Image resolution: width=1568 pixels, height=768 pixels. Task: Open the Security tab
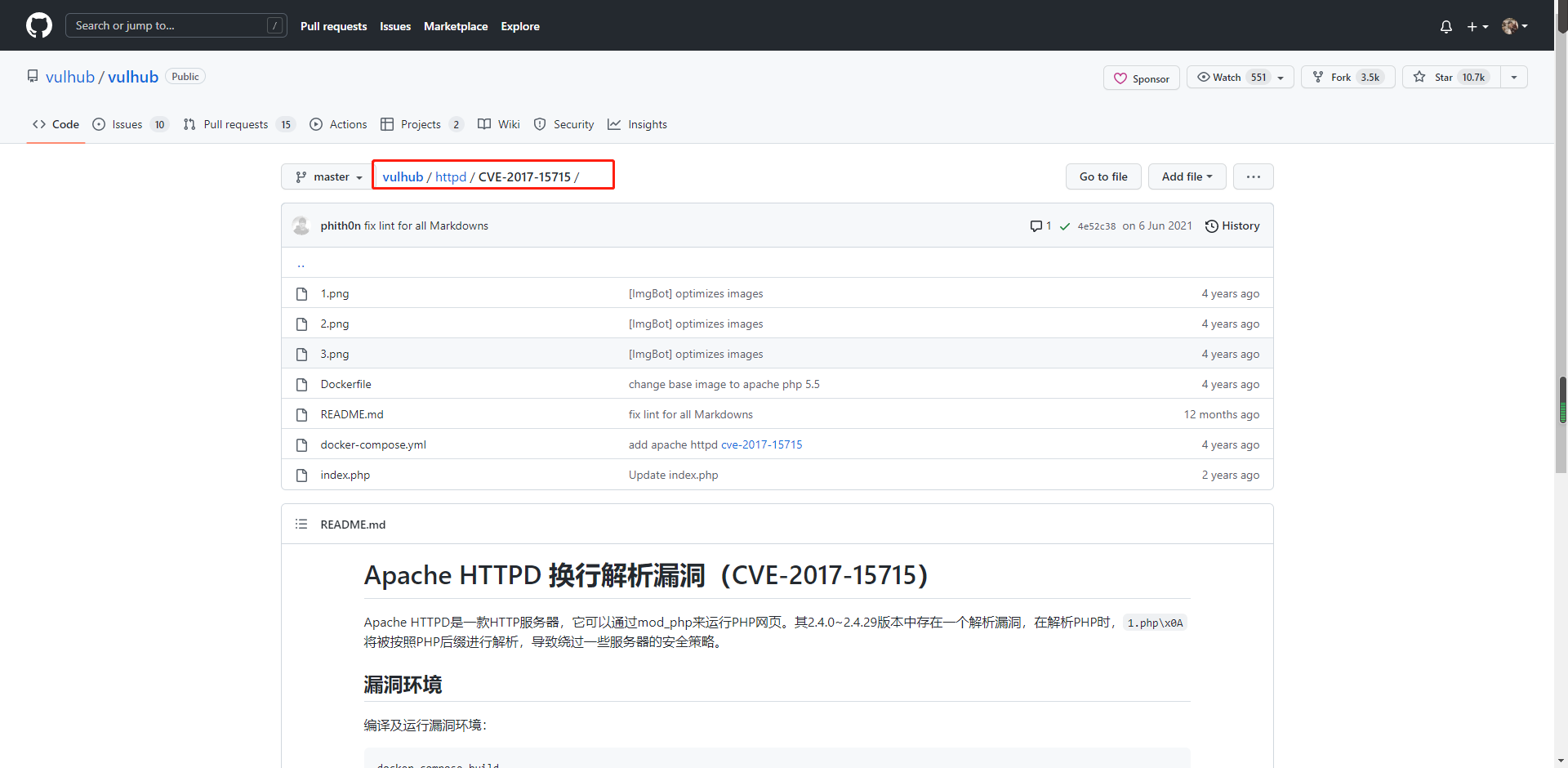click(x=563, y=124)
